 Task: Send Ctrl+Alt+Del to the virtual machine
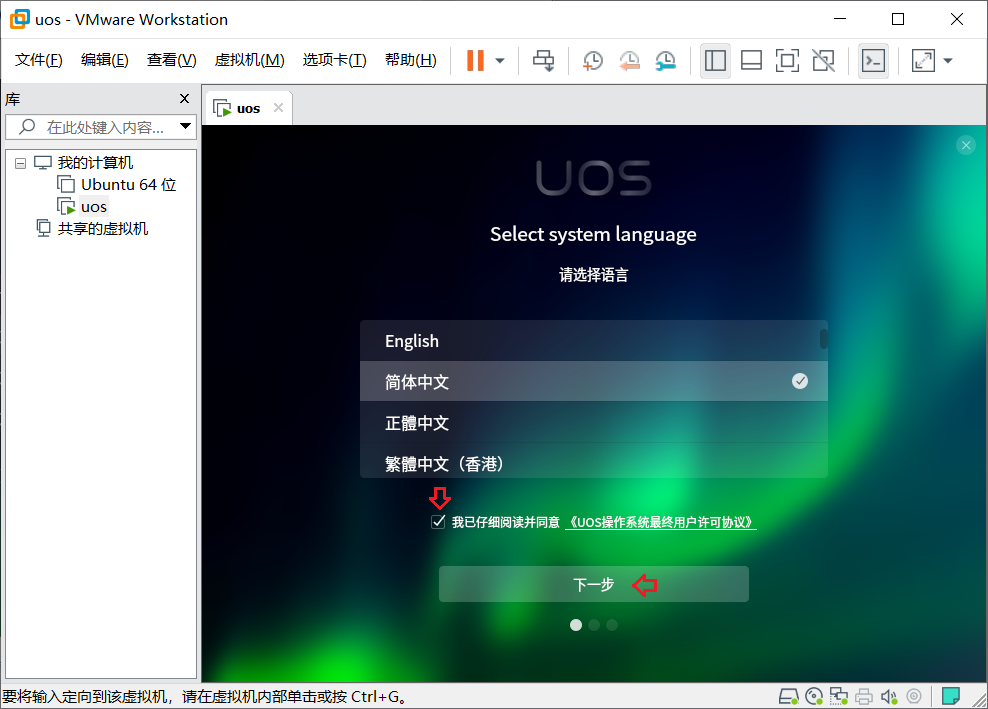tap(543, 60)
